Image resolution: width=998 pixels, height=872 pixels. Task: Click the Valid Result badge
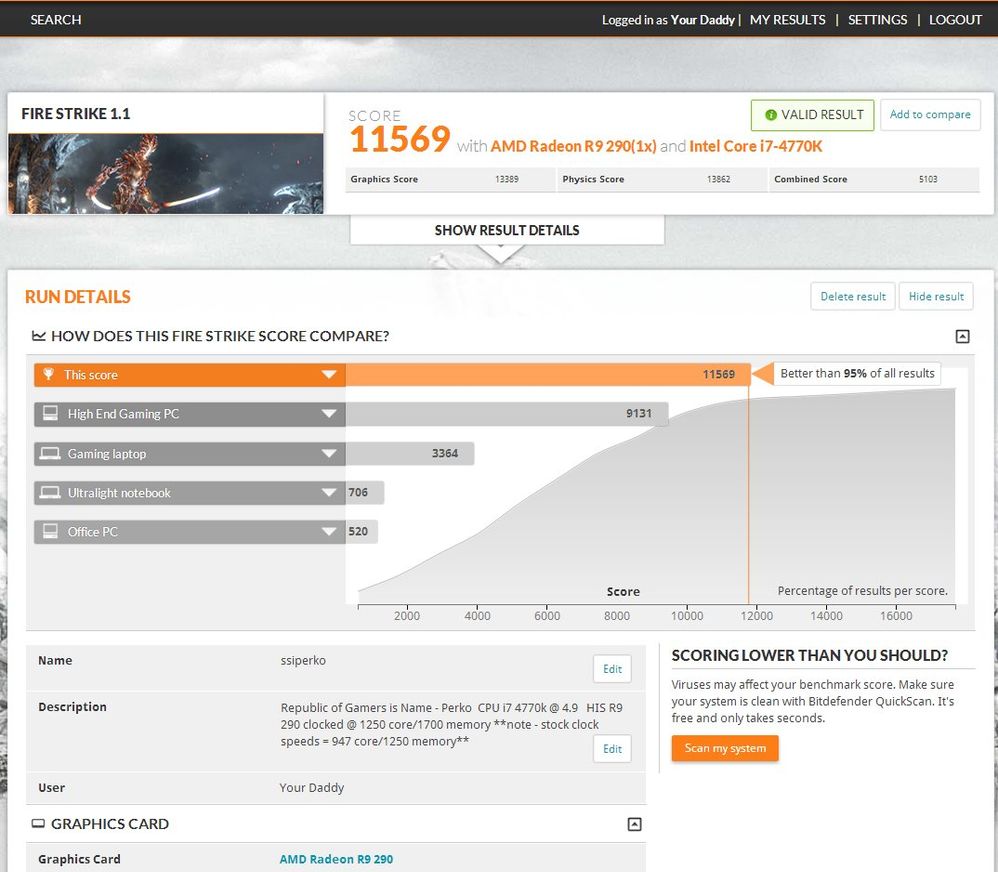[813, 115]
